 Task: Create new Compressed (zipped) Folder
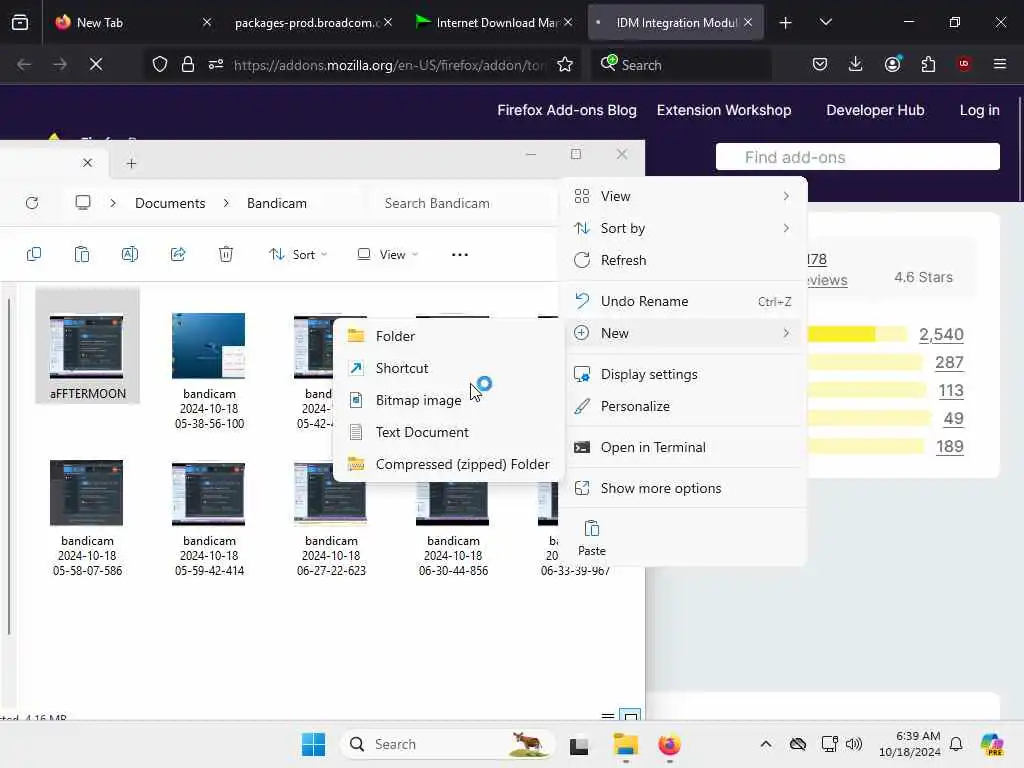(x=449, y=464)
